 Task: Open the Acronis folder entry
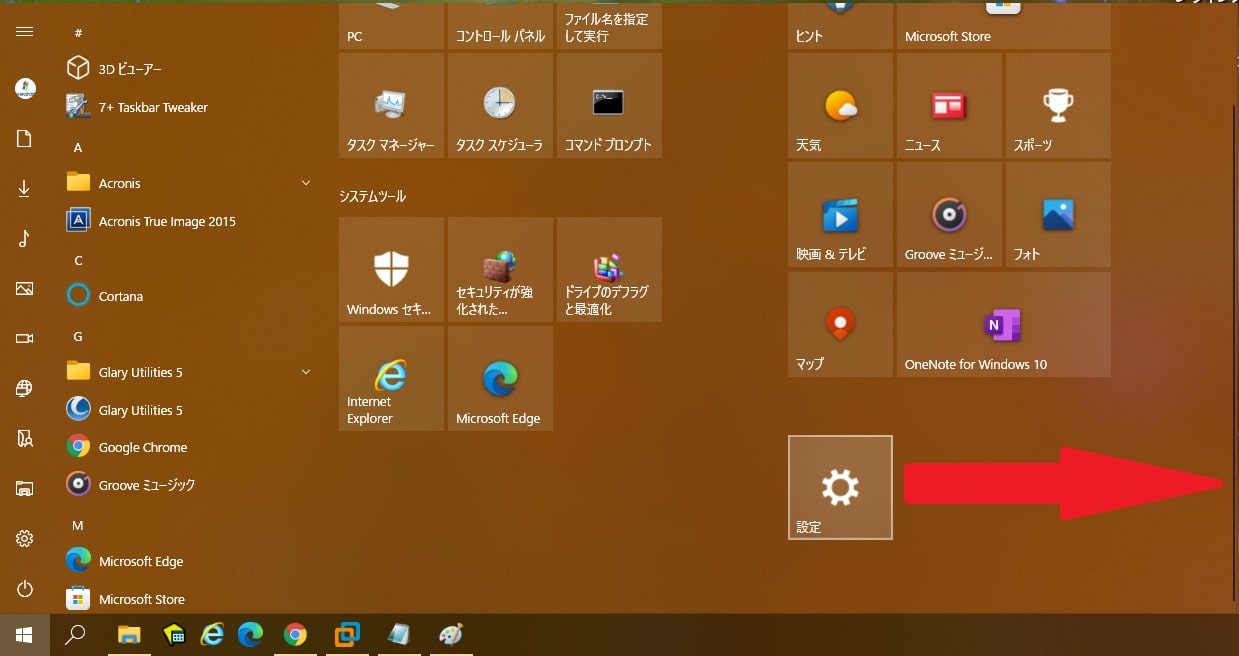[x=190, y=183]
